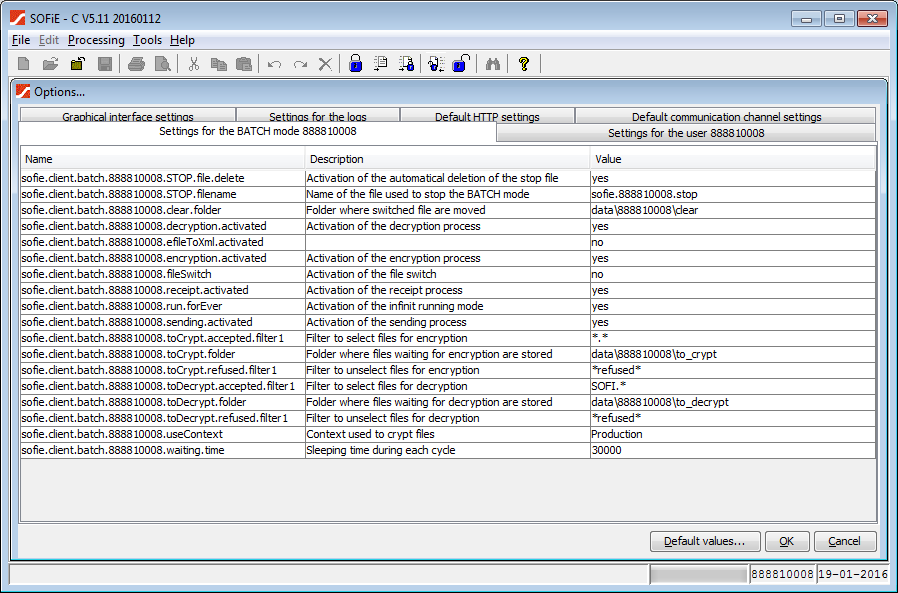Select Settings for the user 888810008 tab
Viewport: 898px width, 593px height.
click(x=686, y=133)
